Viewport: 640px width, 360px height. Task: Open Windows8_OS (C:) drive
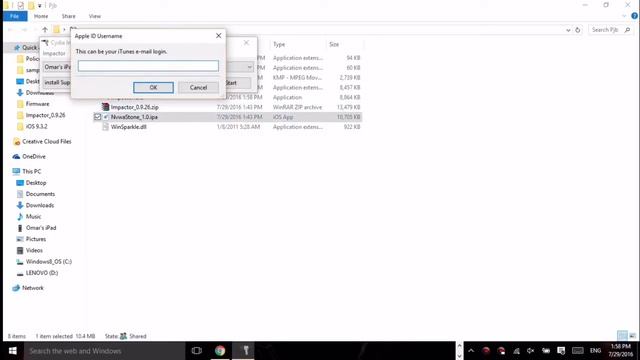click(49, 262)
